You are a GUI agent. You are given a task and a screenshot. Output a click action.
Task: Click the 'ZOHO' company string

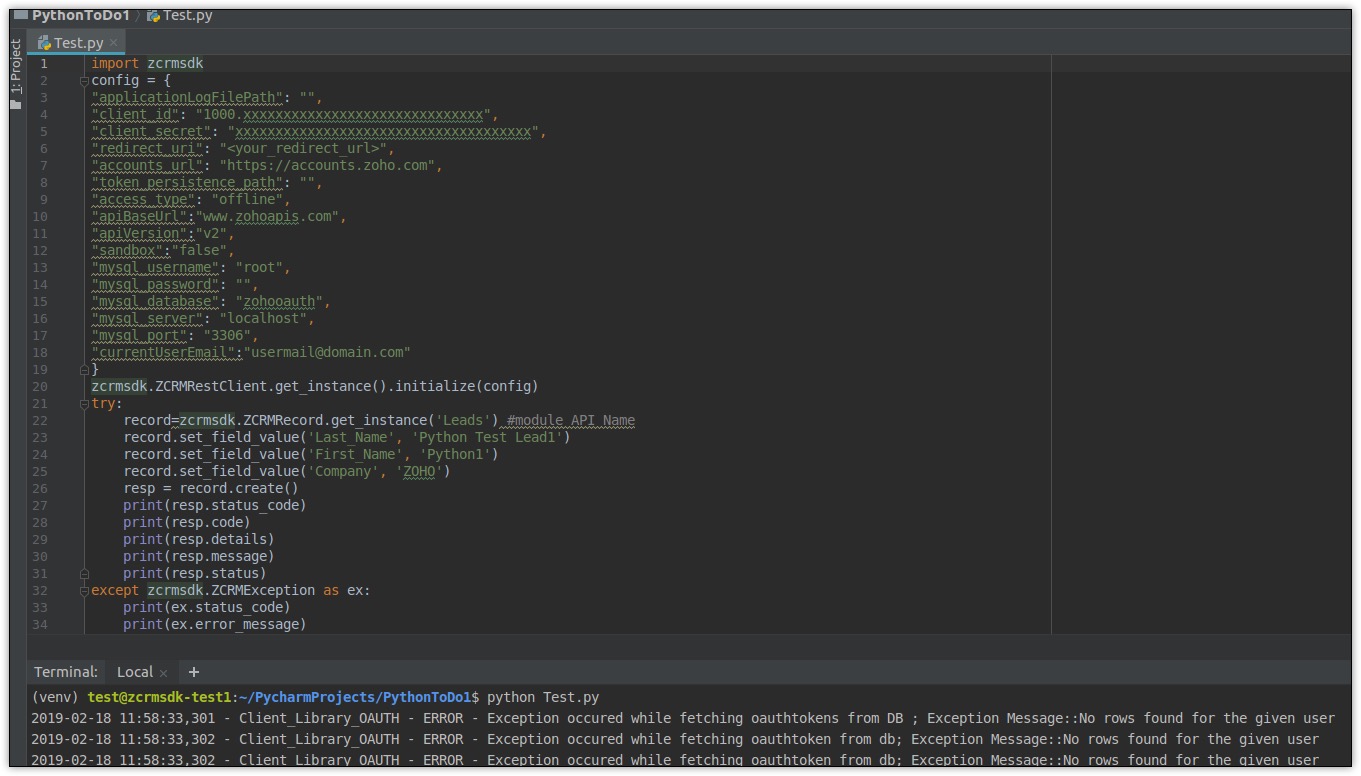coord(419,471)
